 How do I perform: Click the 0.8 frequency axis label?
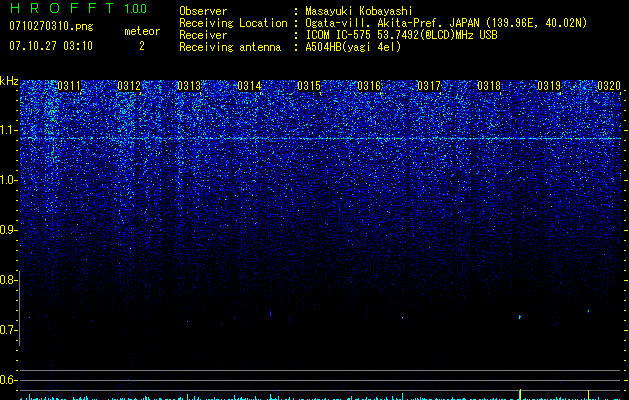[x=8, y=280]
